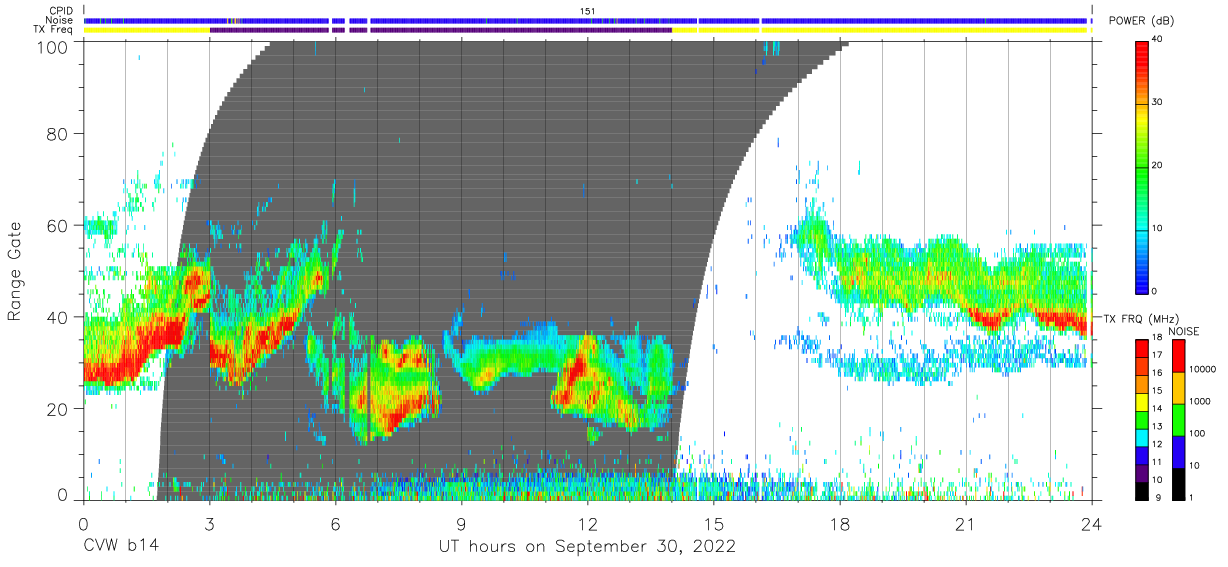
Task: Click the '20' label on the POWER colorbar
Action: pyautogui.click(x=1159, y=166)
